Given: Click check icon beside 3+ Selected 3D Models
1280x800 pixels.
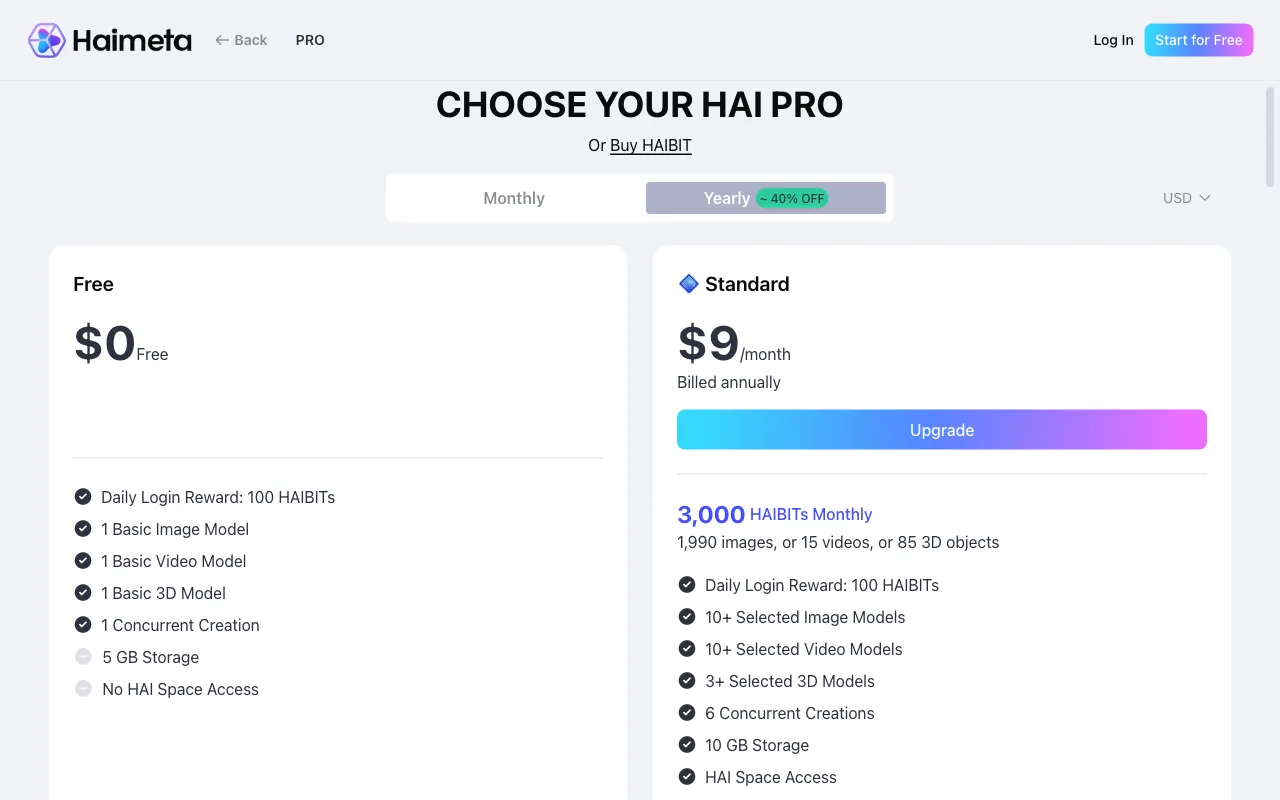Looking at the screenshot, I should 687,681.
